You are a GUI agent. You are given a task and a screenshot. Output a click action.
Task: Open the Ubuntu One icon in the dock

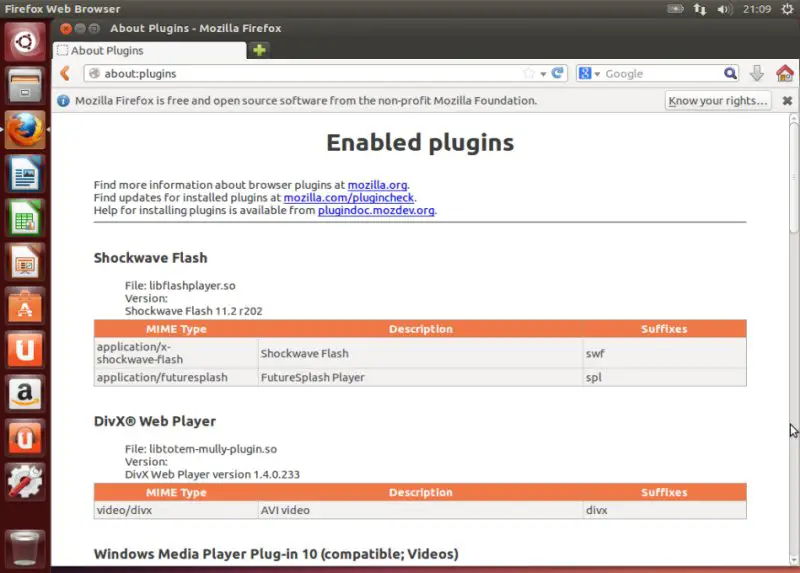24,350
